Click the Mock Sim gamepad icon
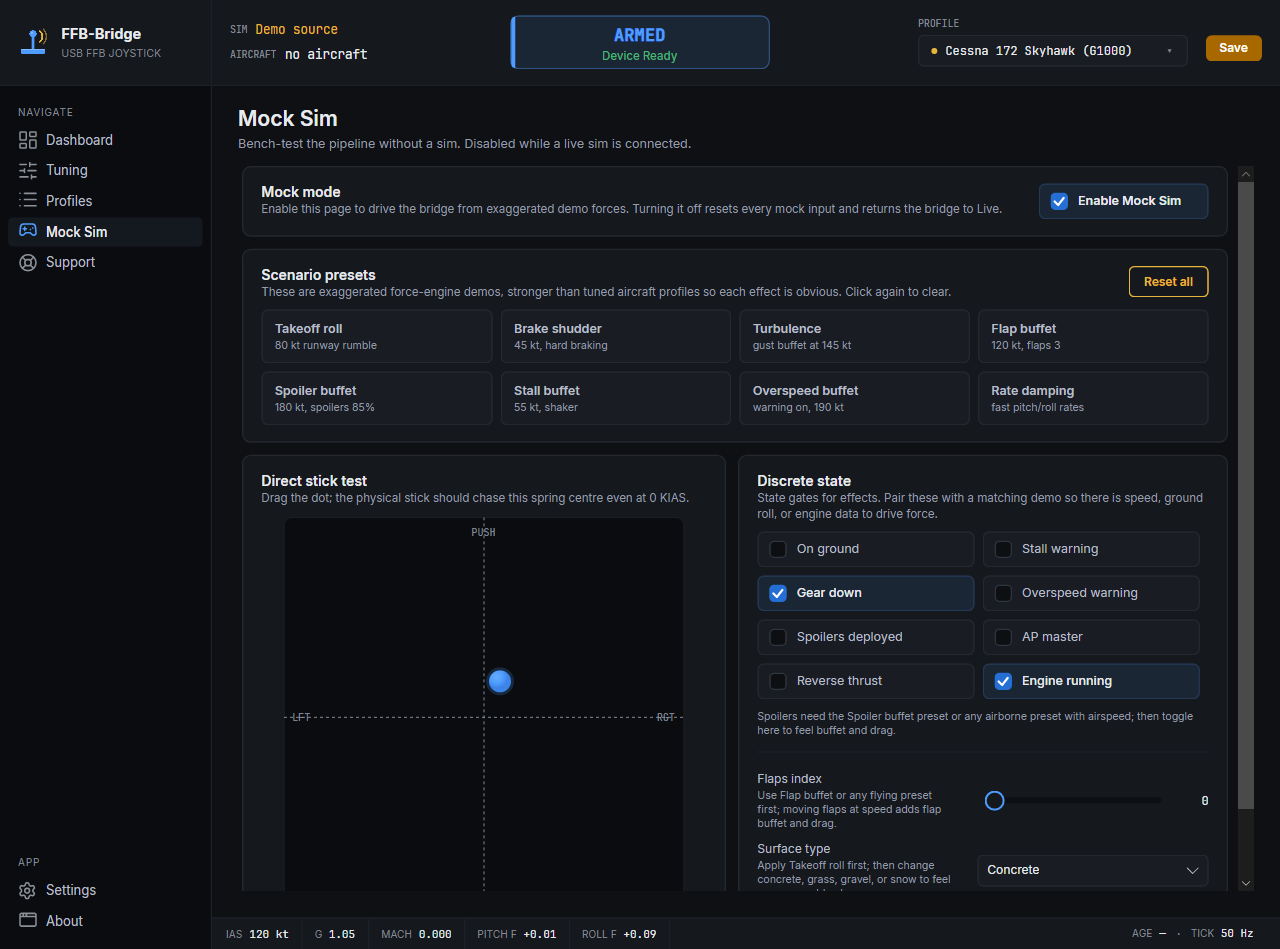 (x=28, y=232)
